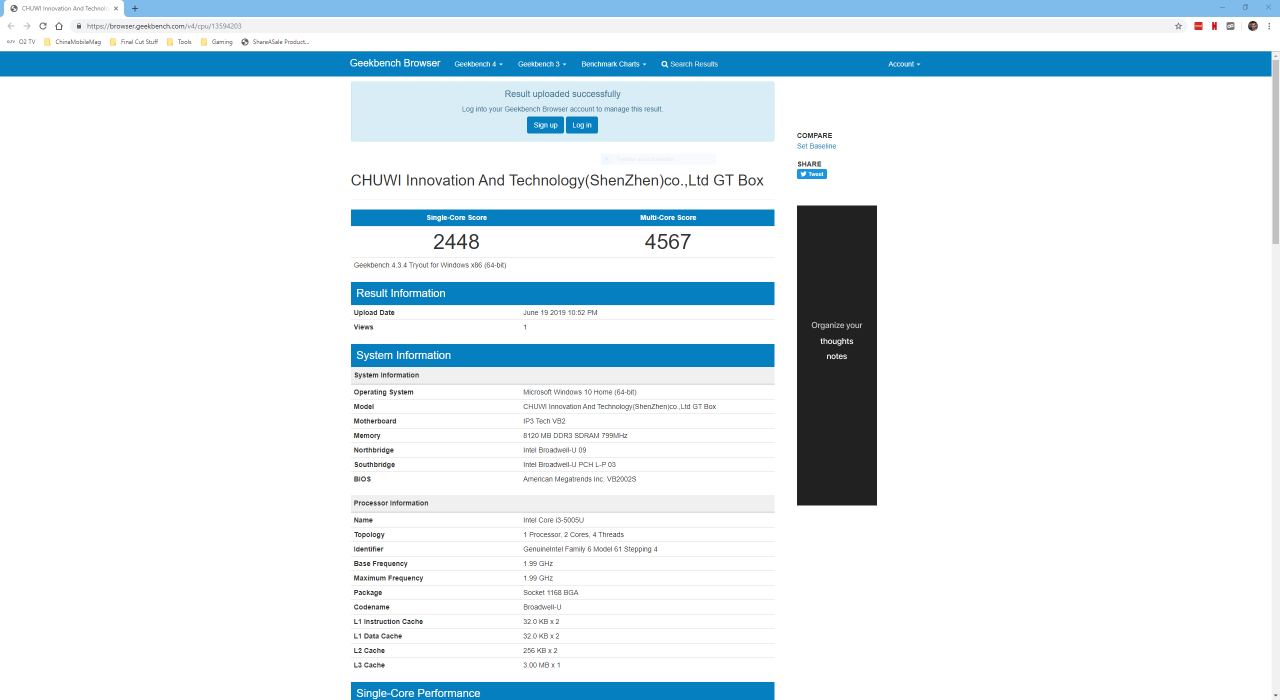The image size is (1280, 700).
Task: Open the Chrome three-dot menu
Action: pyautogui.click(x=1269, y=26)
